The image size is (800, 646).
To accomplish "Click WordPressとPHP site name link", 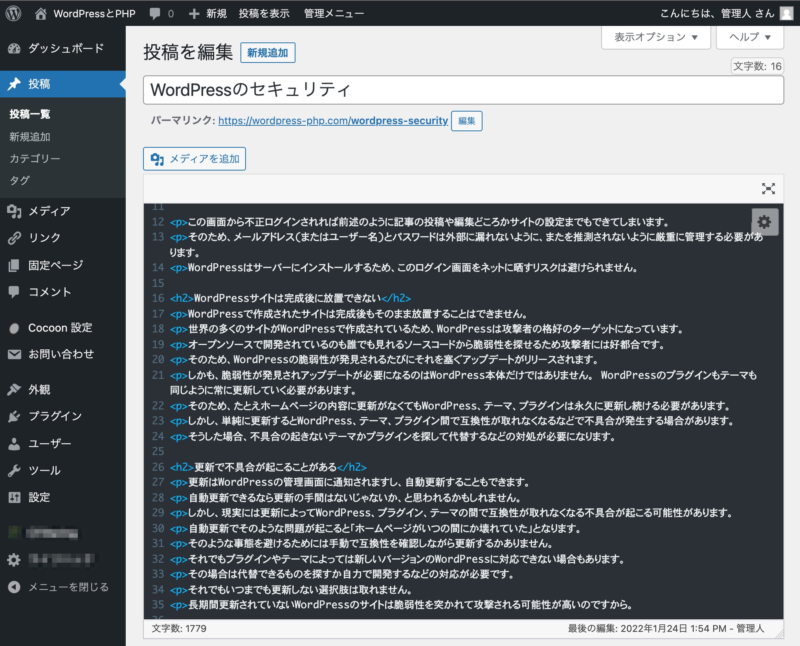I will [x=94, y=14].
